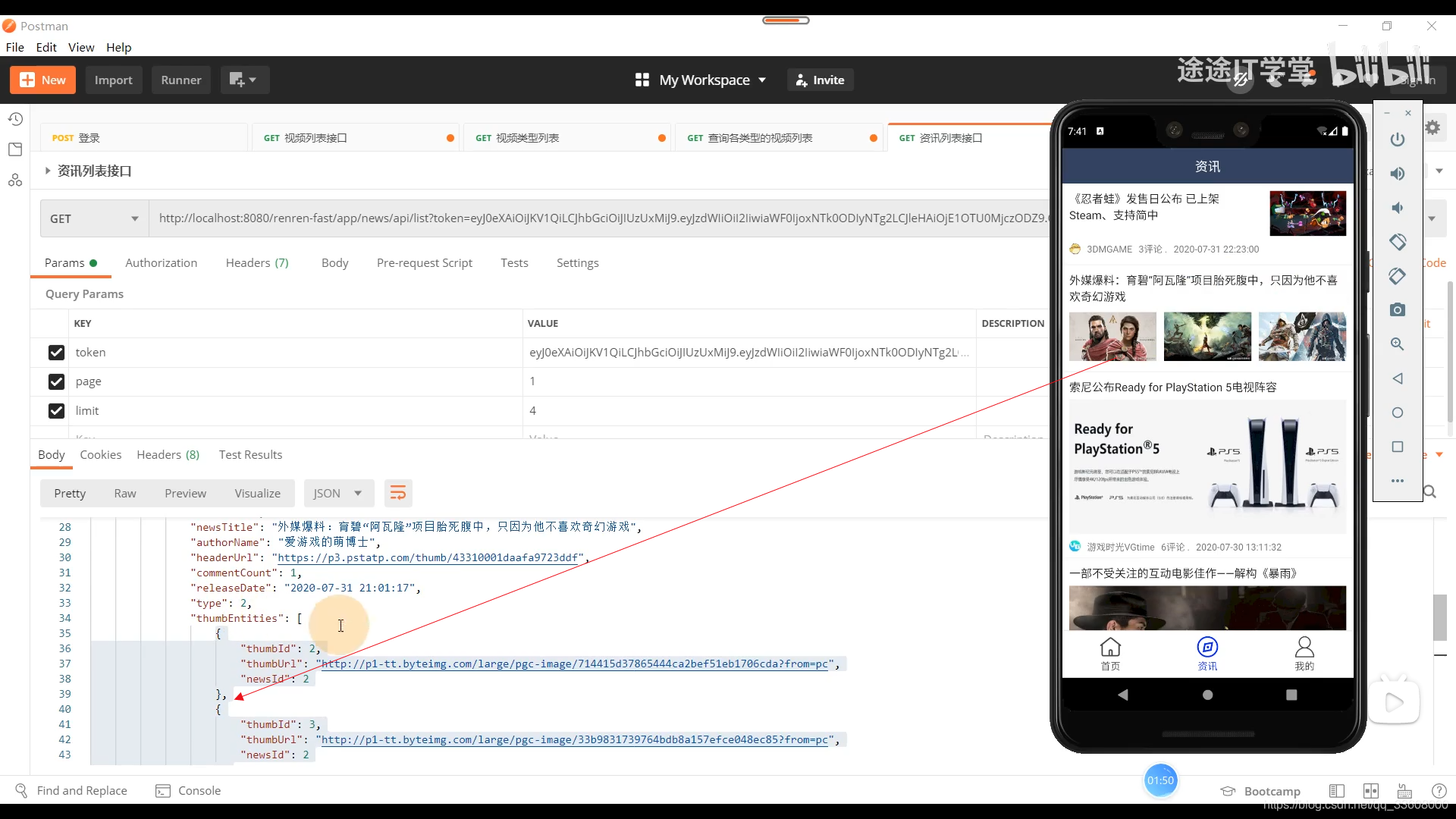This screenshot has height=819, width=1456.
Task: Open the help question mark icon
Action: coord(1439,791)
